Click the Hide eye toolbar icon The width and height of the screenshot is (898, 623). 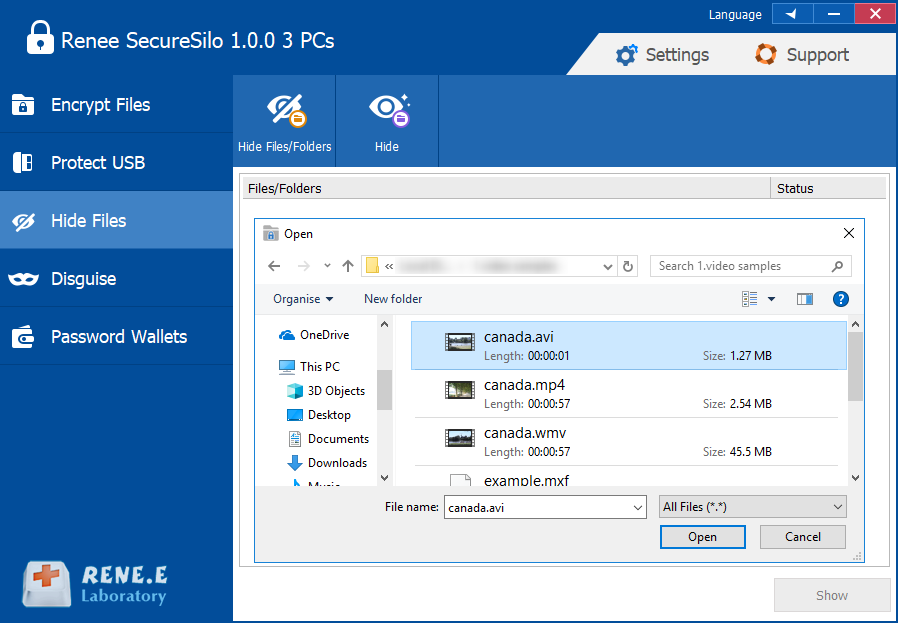[x=387, y=121]
